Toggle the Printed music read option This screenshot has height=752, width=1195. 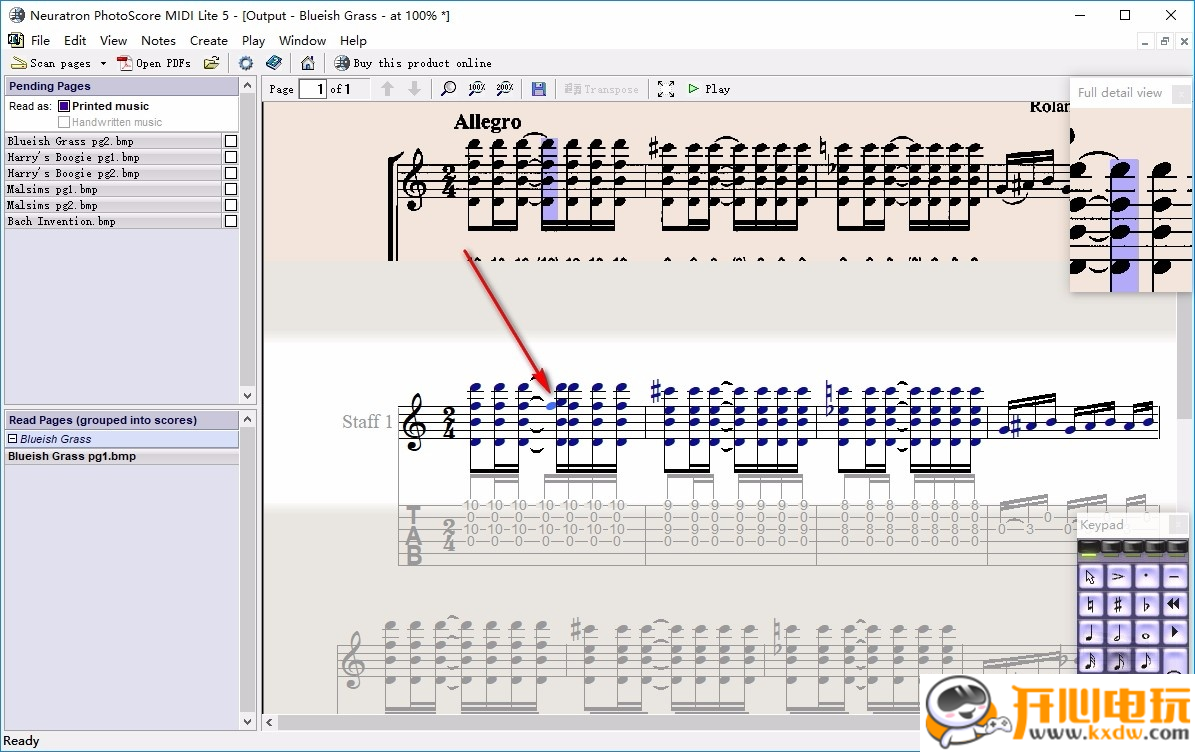[64, 106]
